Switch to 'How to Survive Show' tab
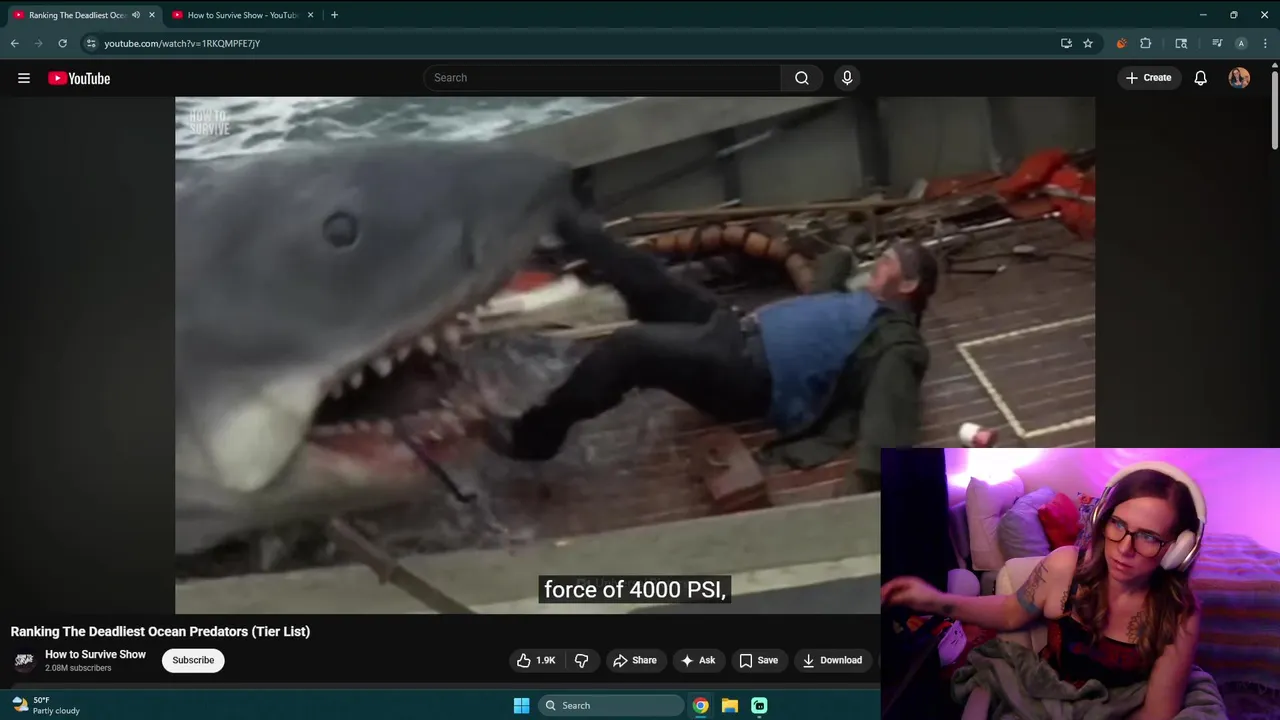This screenshot has width=1280, height=720. (242, 15)
